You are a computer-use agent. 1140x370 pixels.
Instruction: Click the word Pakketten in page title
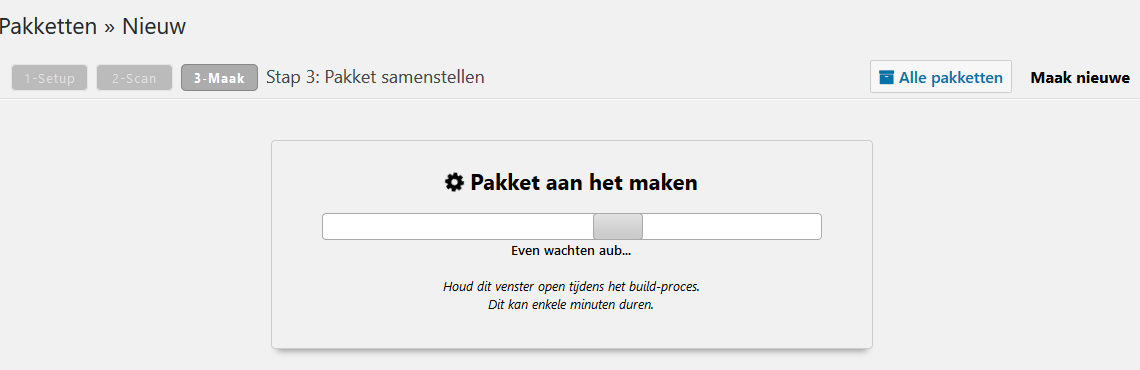pyautogui.click(x=48, y=27)
